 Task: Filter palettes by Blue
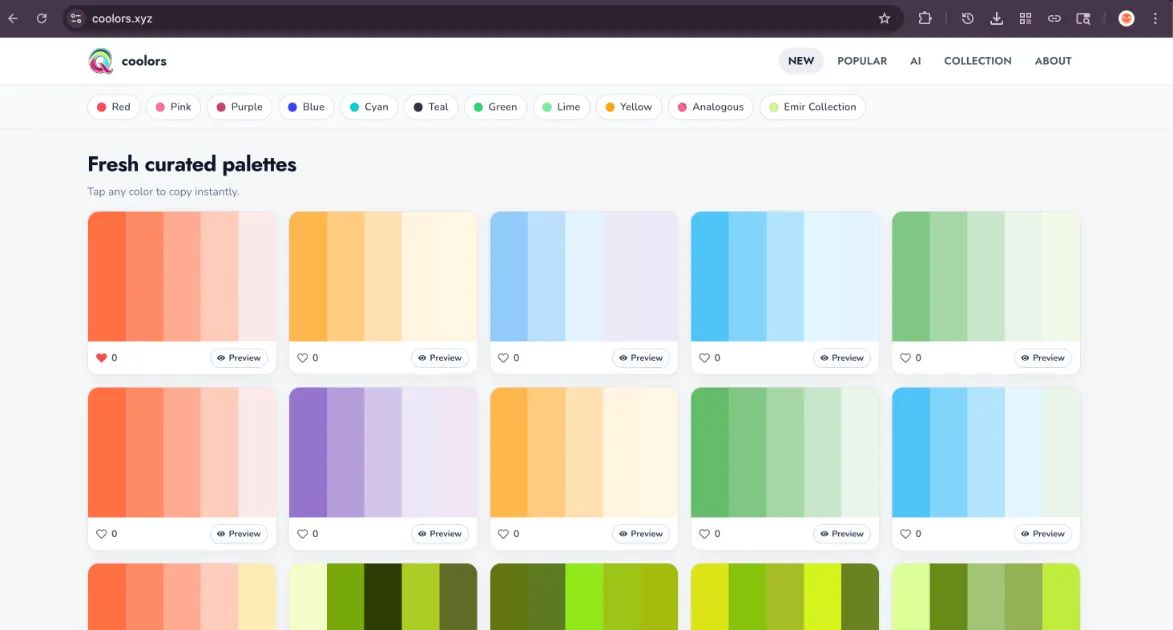[306, 107]
